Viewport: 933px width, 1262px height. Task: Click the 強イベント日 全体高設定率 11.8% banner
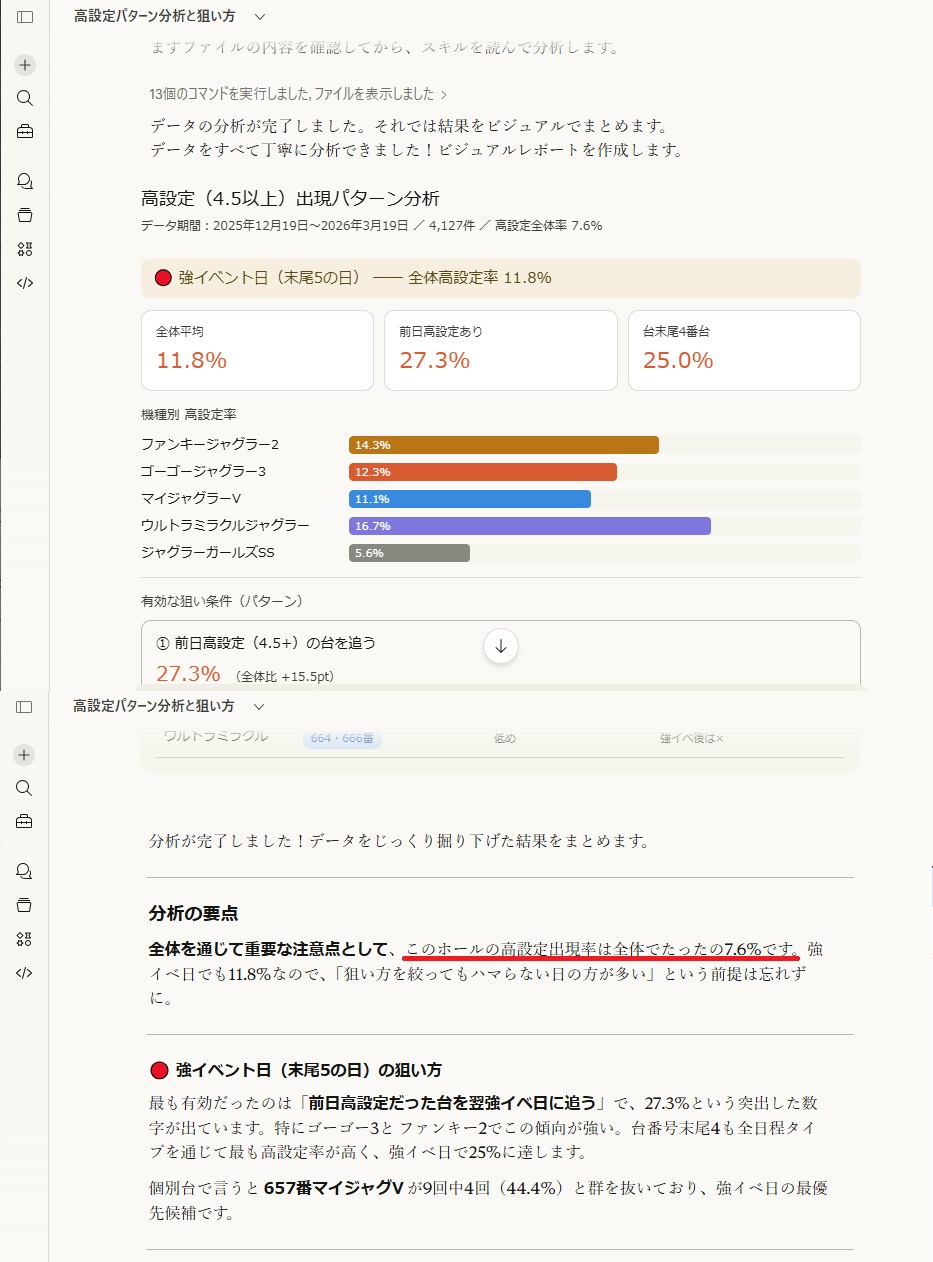[x=500, y=278]
